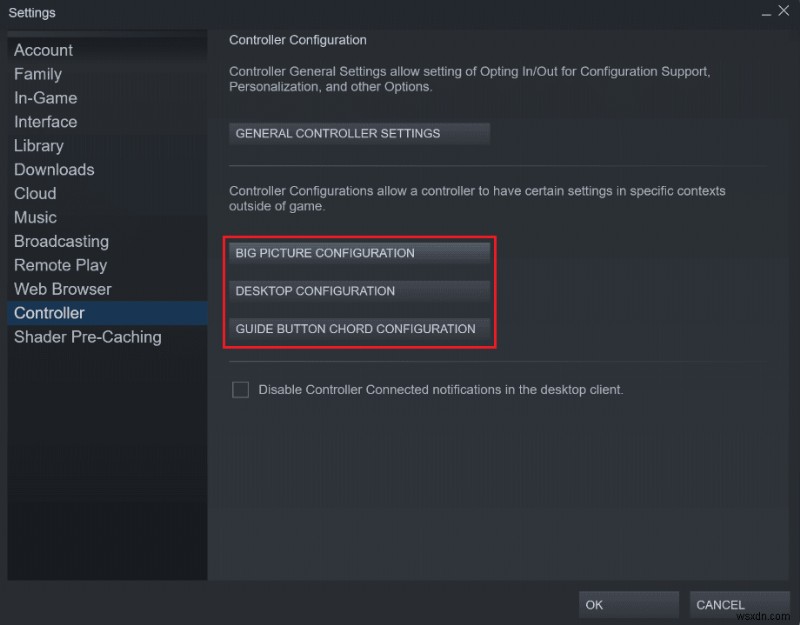Open Big Picture Configuration
800x625 pixels.
[359, 253]
